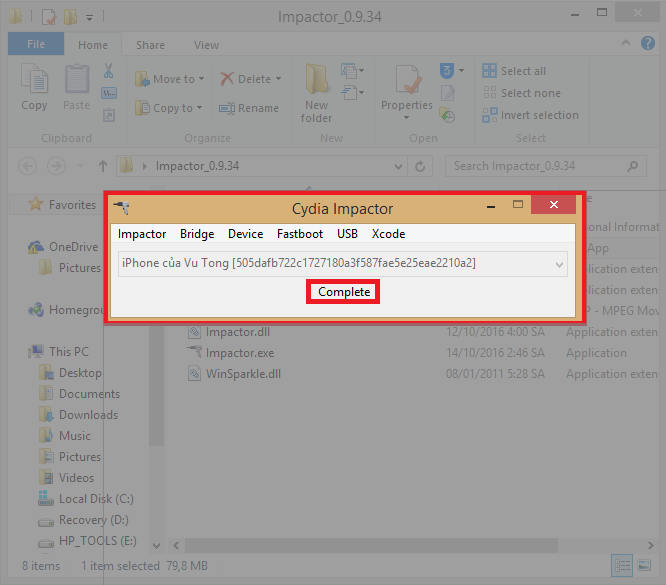Expand address bar history dropdown
666x585 pixels.
coord(398,167)
